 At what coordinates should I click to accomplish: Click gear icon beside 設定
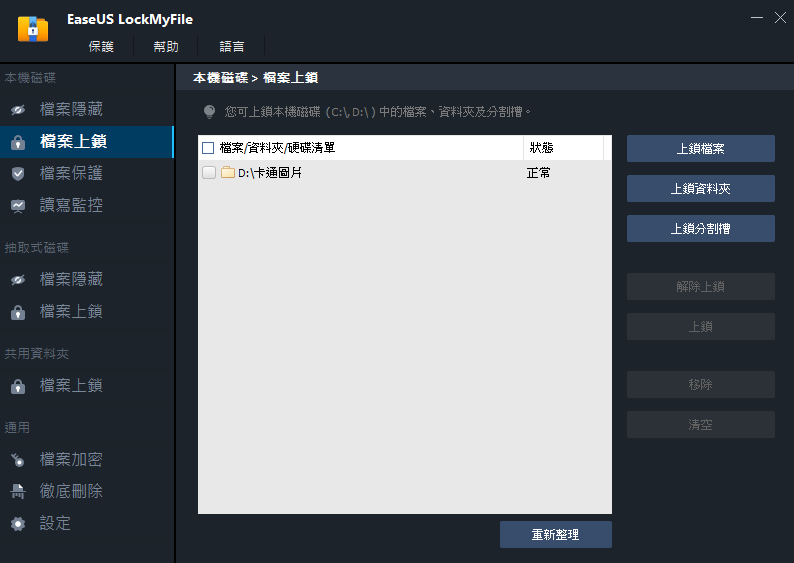coord(18,524)
